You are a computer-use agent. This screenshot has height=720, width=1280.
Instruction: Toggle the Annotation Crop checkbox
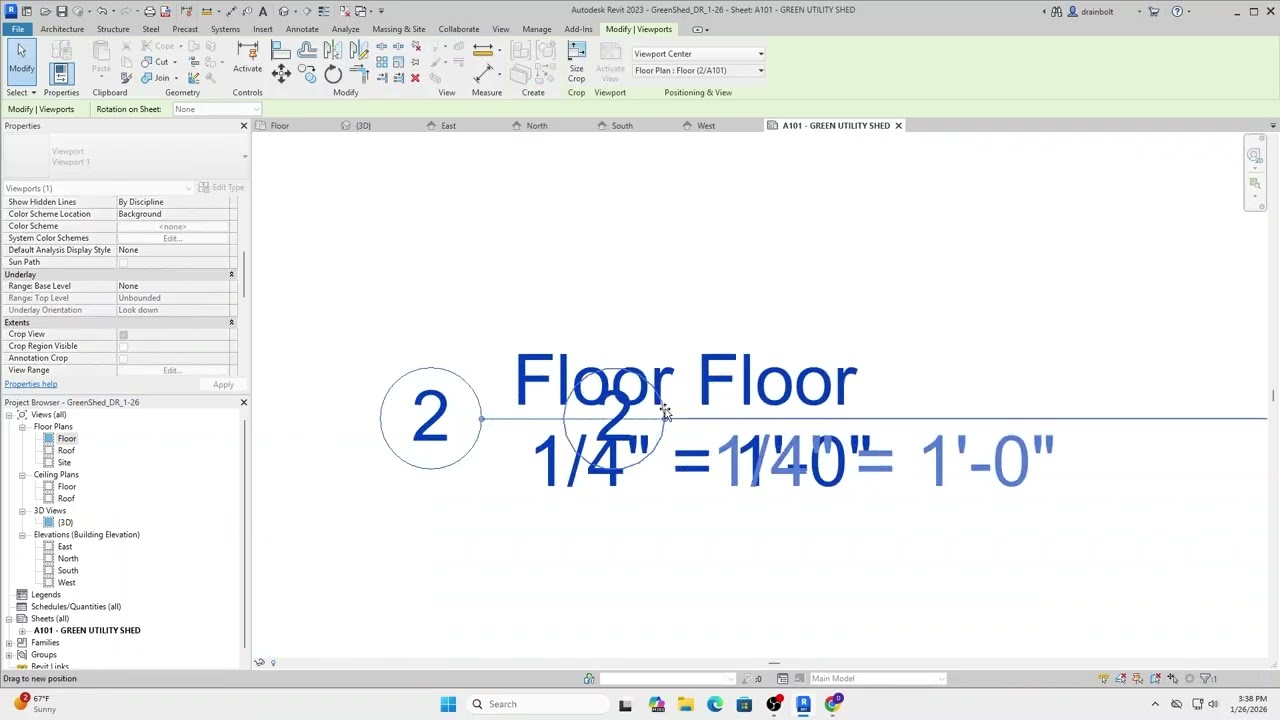123,358
